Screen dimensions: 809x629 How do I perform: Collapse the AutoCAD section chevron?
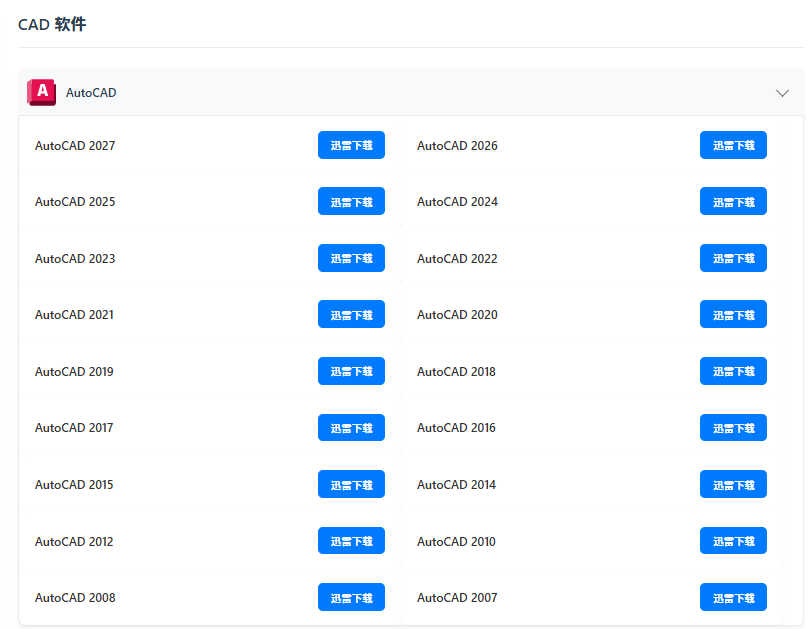click(782, 93)
